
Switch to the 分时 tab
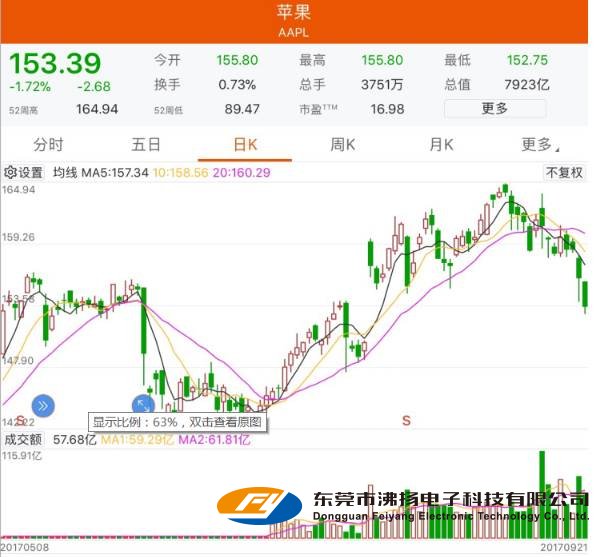48,145
